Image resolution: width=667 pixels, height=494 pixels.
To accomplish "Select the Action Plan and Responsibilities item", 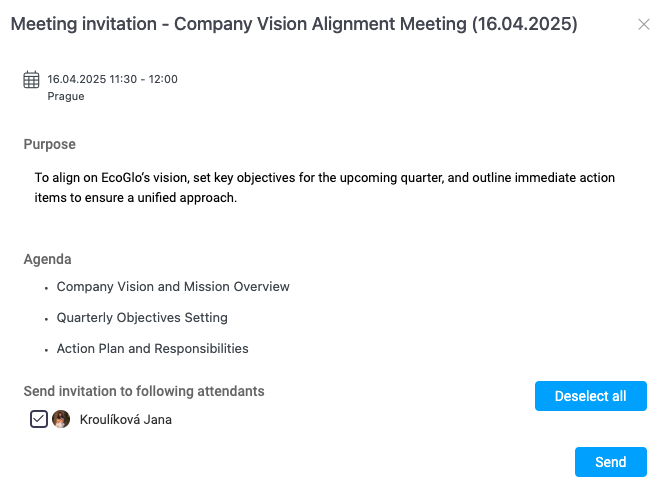I will [x=152, y=349].
